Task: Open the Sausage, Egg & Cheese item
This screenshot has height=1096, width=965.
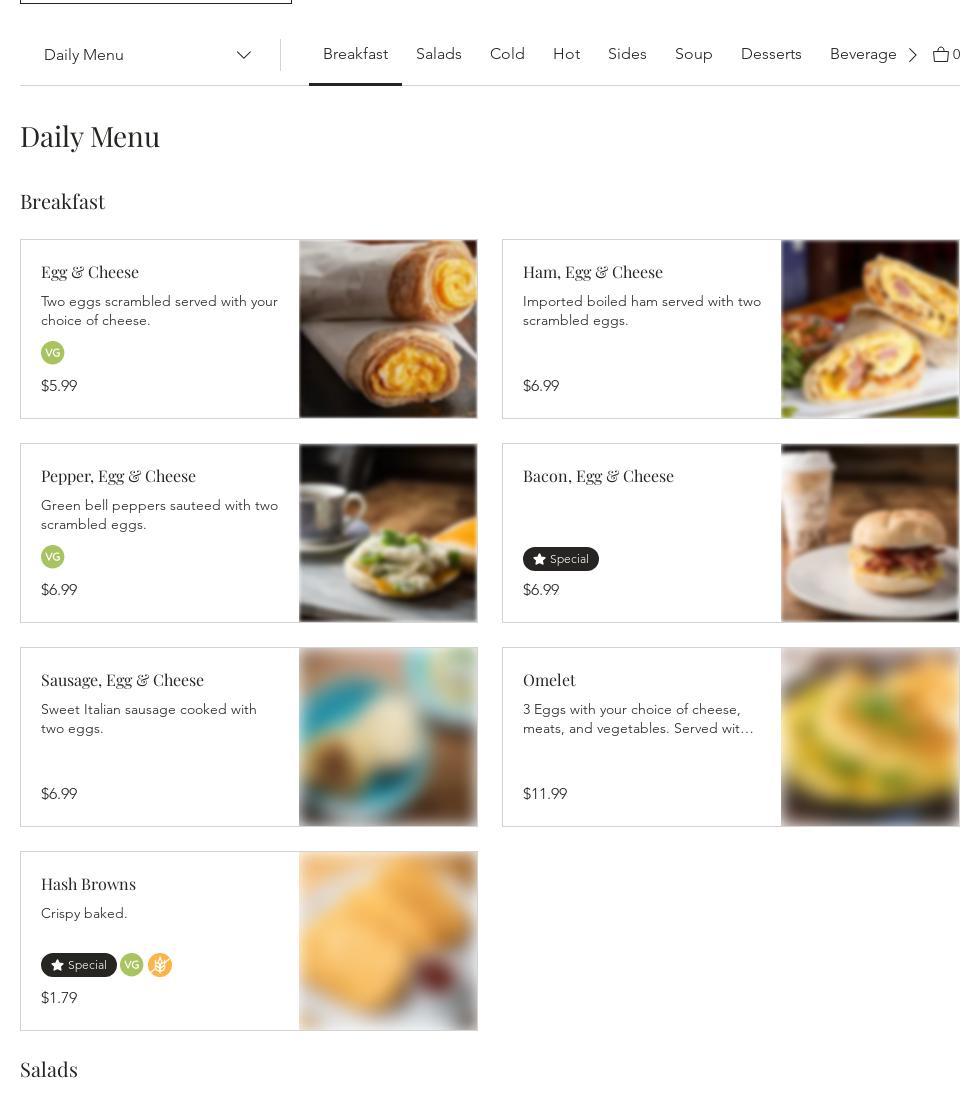Action: pyautogui.click(x=122, y=680)
